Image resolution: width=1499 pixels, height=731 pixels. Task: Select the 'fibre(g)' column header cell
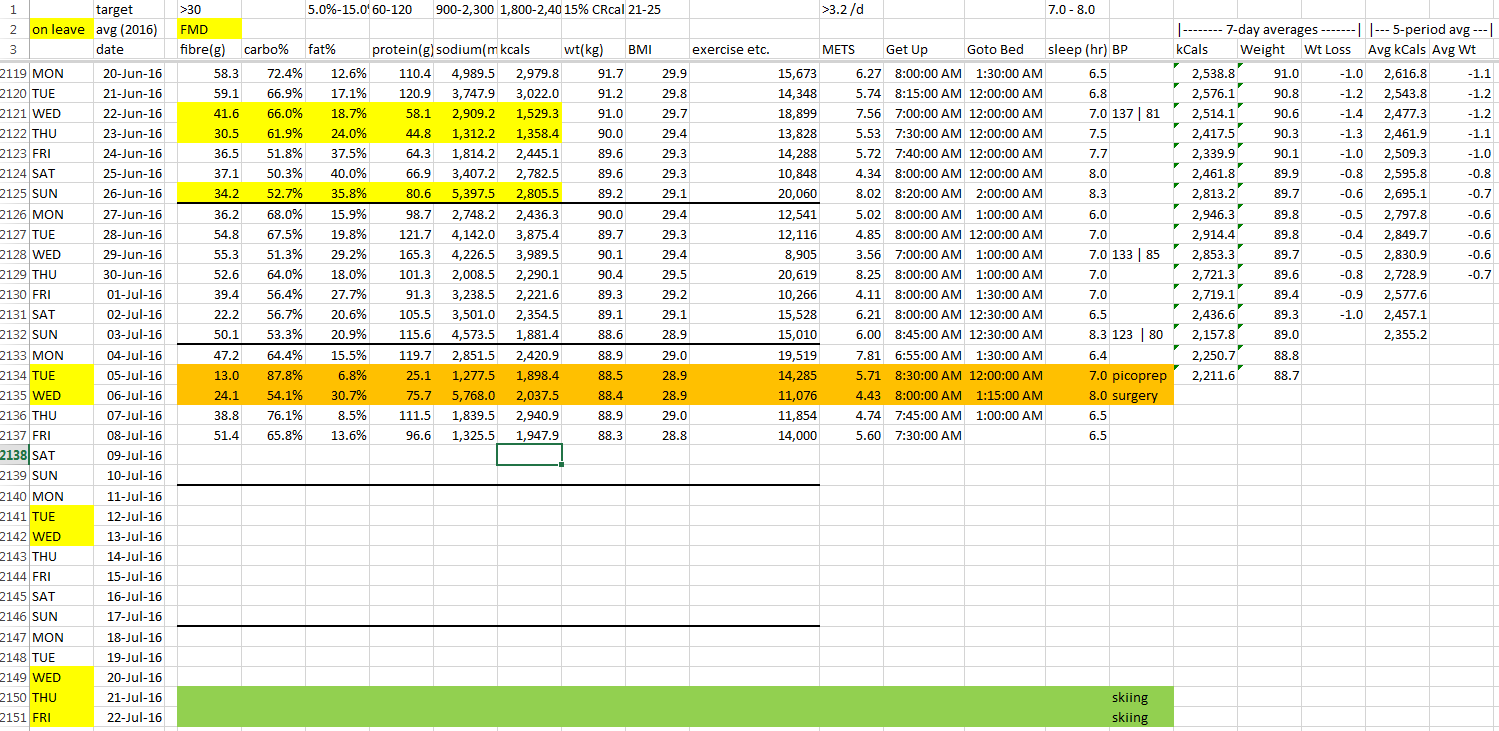pos(209,49)
